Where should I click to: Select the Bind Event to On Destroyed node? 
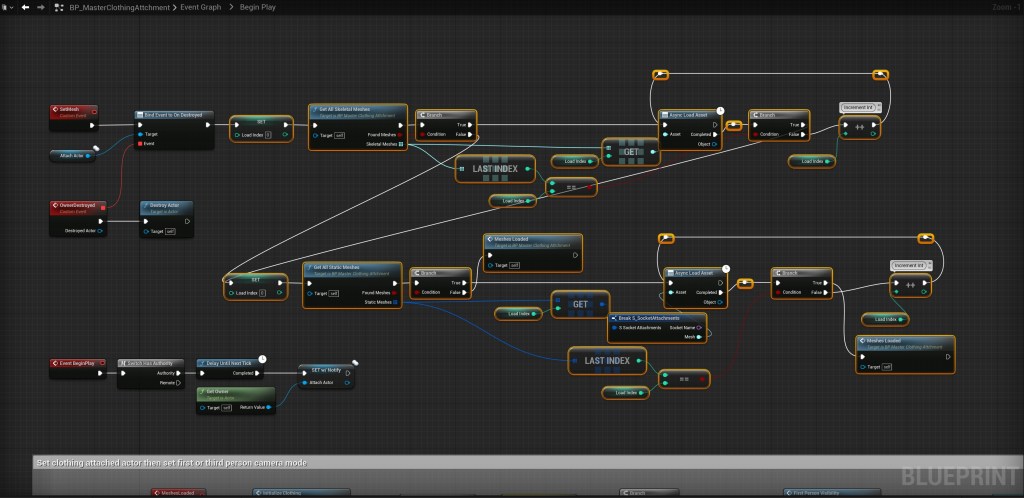click(x=172, y=115)
